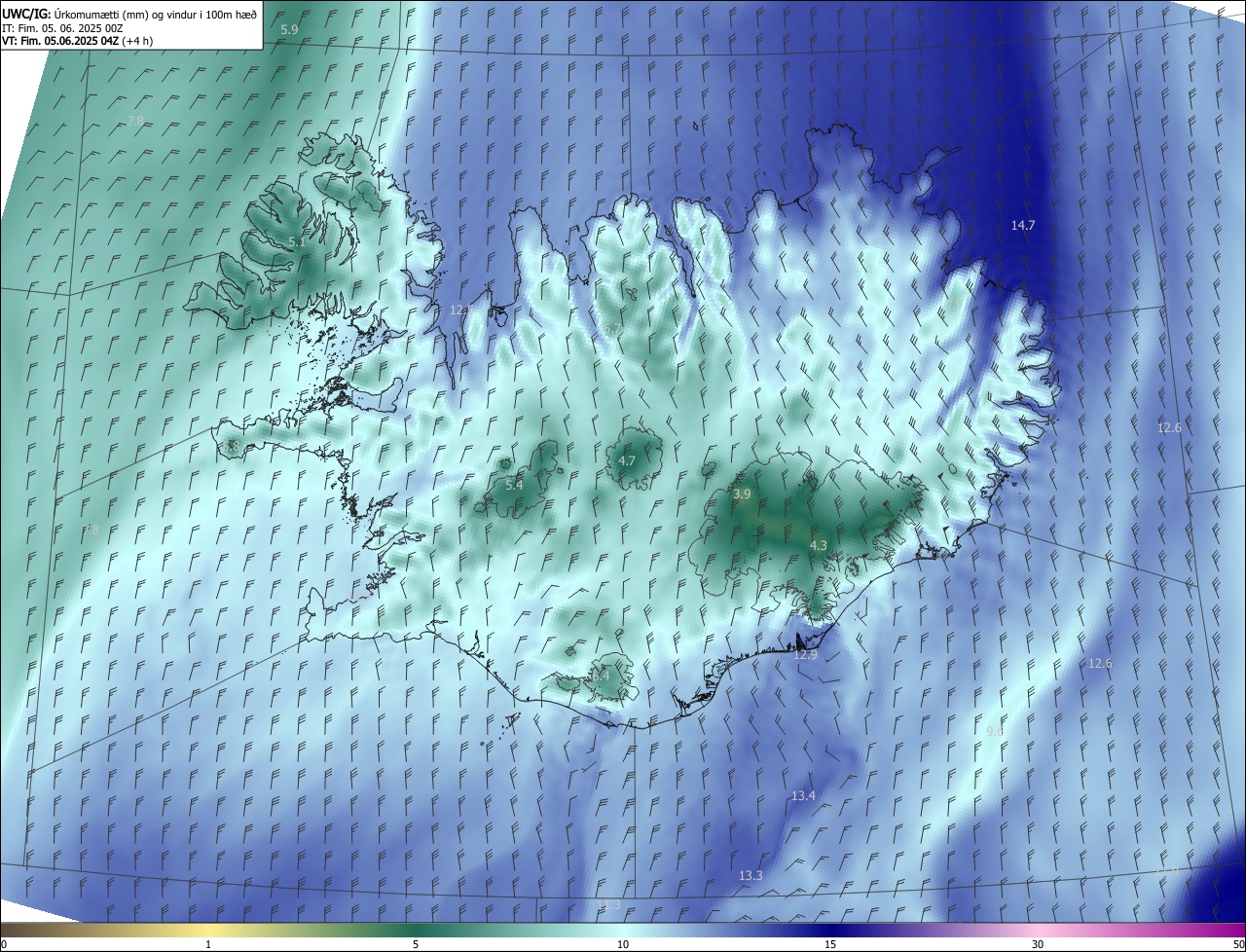Click the 14.7 value label off the northeast coast
Screen dimensions: 1246x952
pyautogui.click(x=1023, y=225)
